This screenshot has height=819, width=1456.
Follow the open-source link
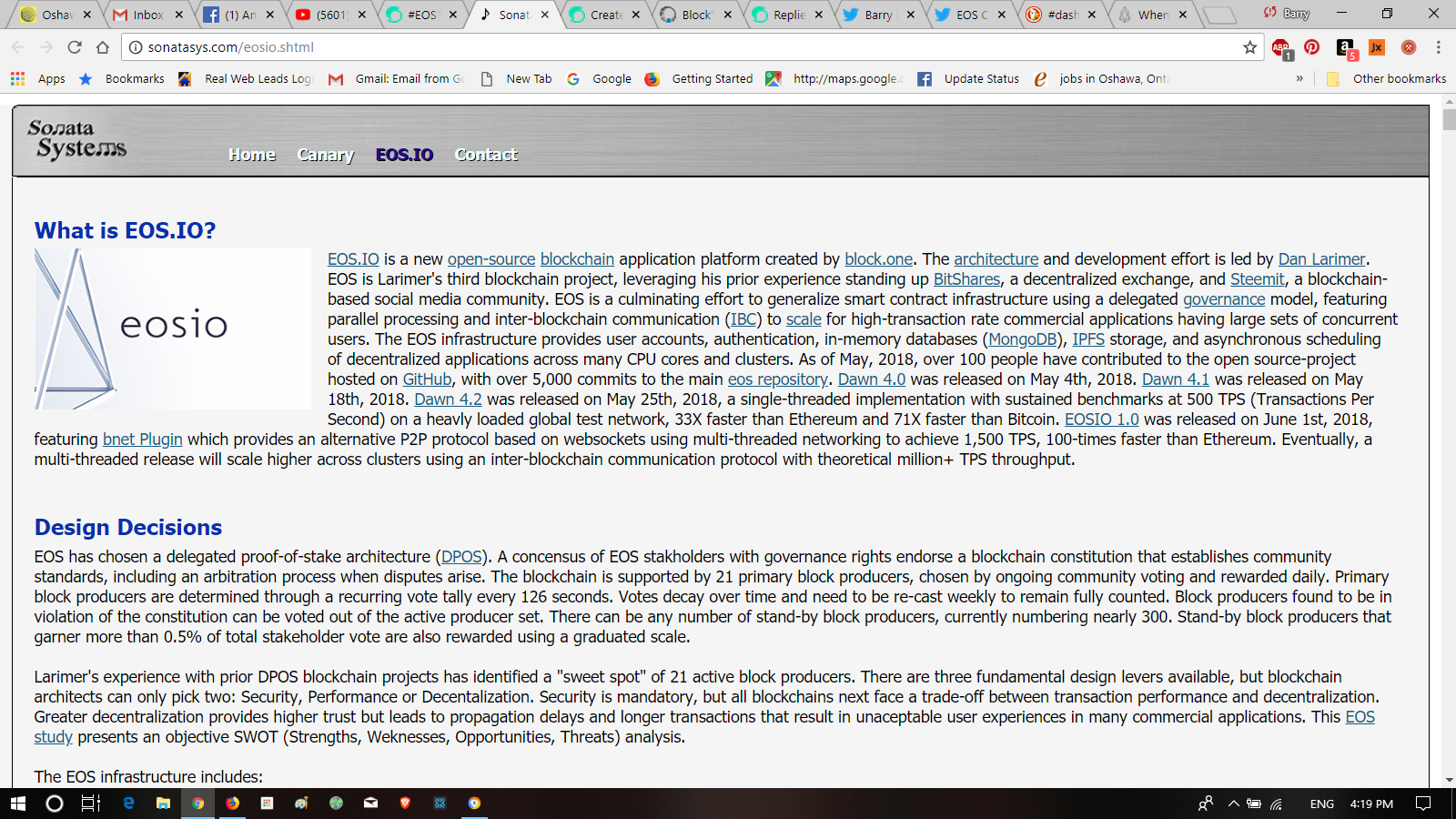(491, 259)
